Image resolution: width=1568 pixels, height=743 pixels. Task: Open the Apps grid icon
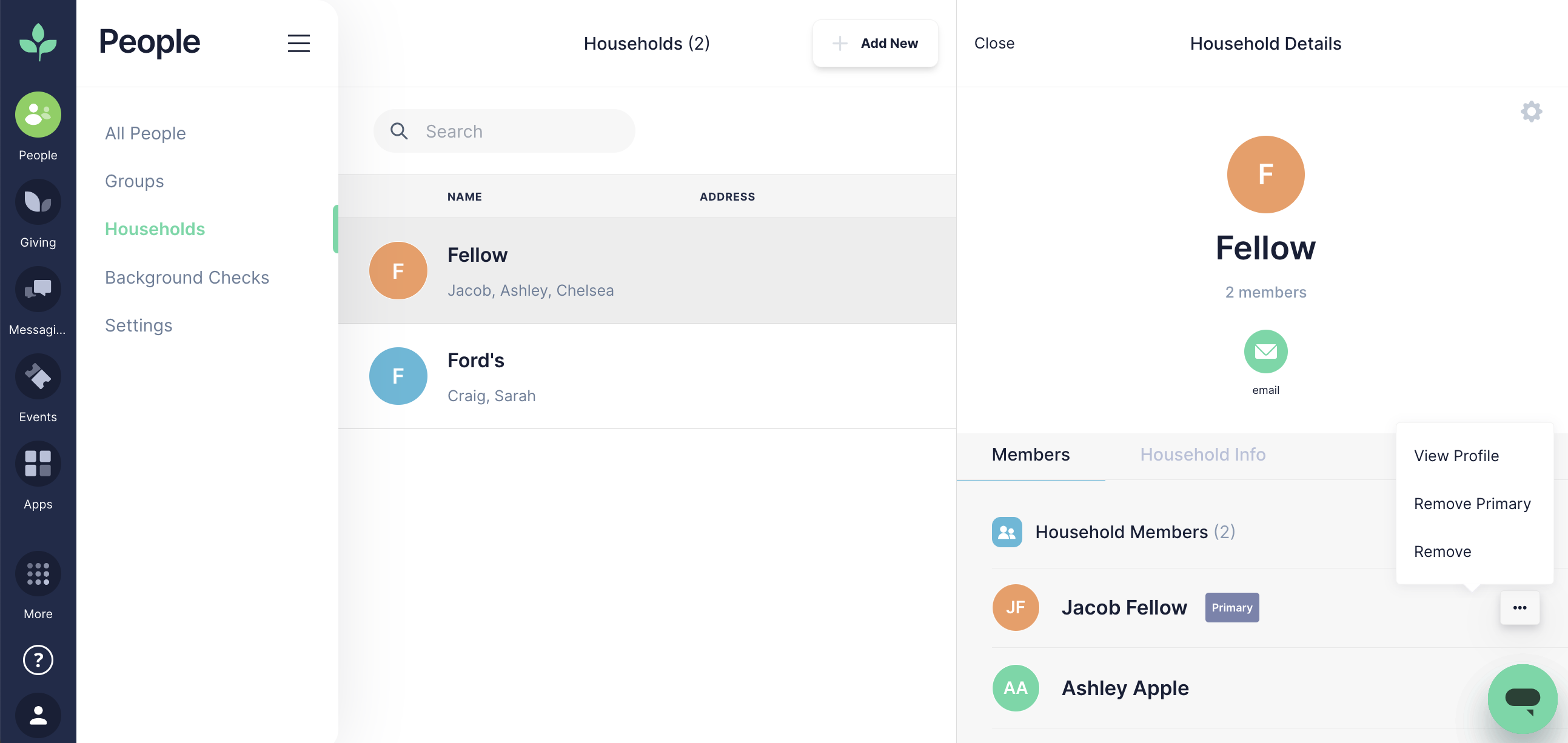pos(38,464)
